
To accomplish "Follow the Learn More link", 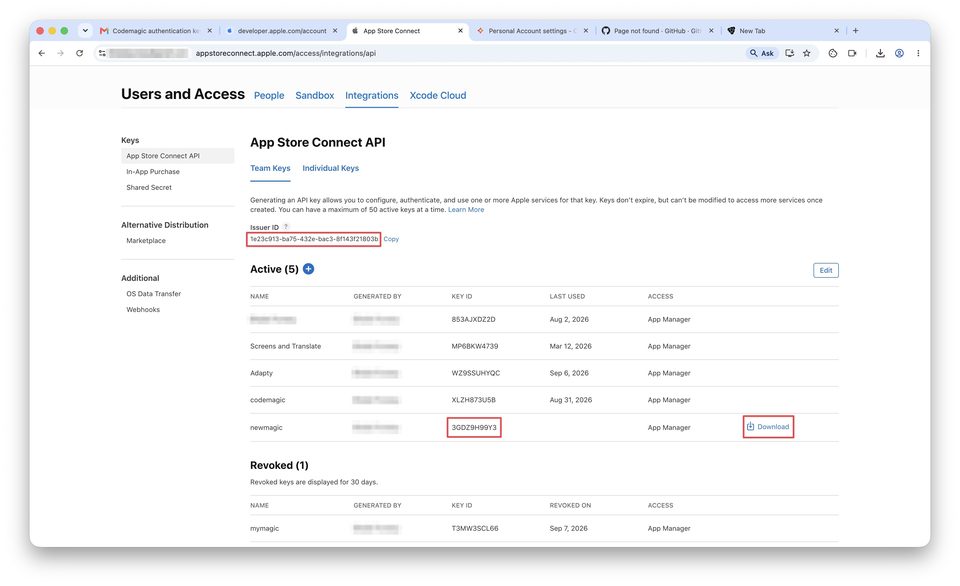I will [466, 210].
